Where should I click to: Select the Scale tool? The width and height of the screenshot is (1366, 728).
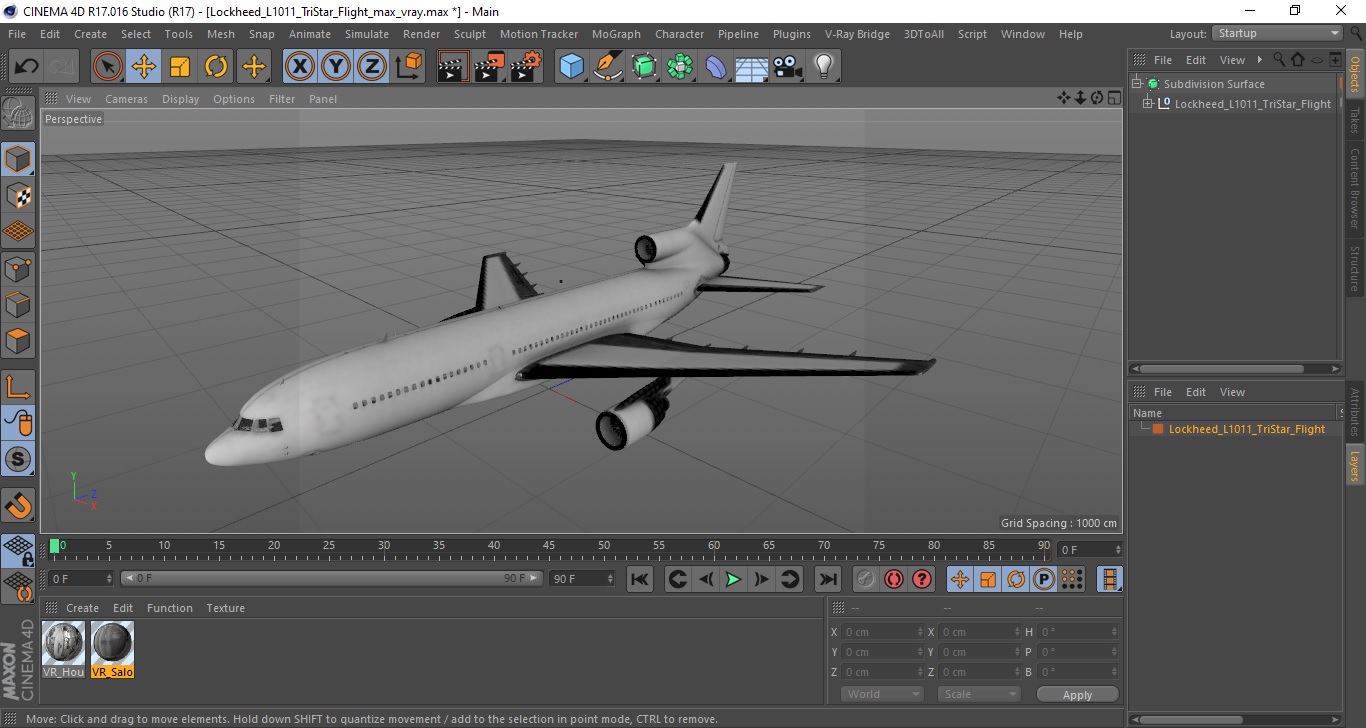[x=180, y=67]
